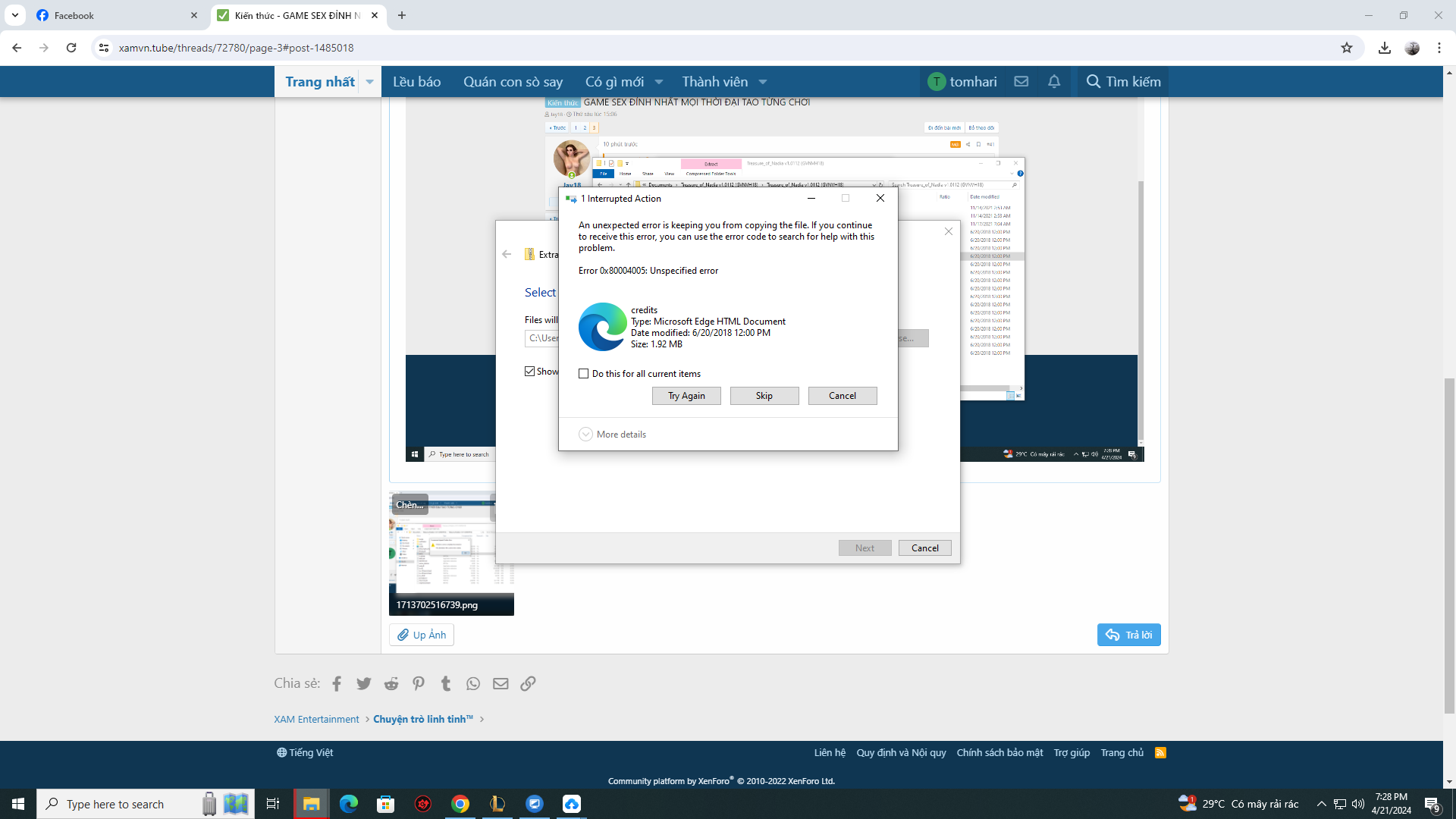The image size is (1456, 819).
Task: Share thread via Reddit icon
Action: click(391, 684)
